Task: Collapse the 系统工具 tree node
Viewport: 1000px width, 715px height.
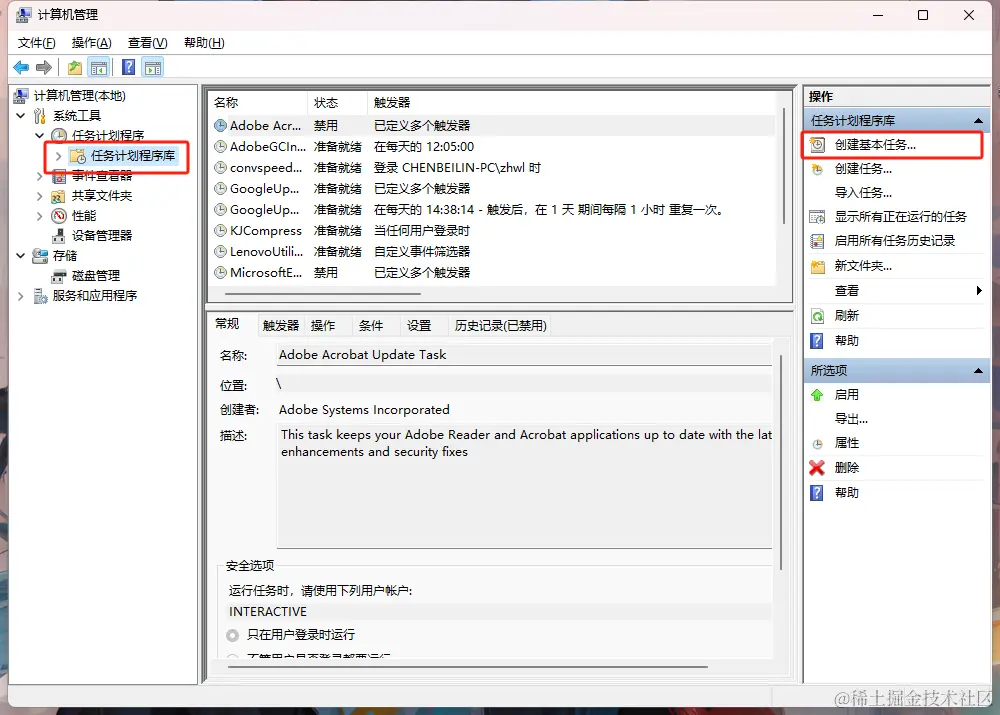Action: click(21, 115)
